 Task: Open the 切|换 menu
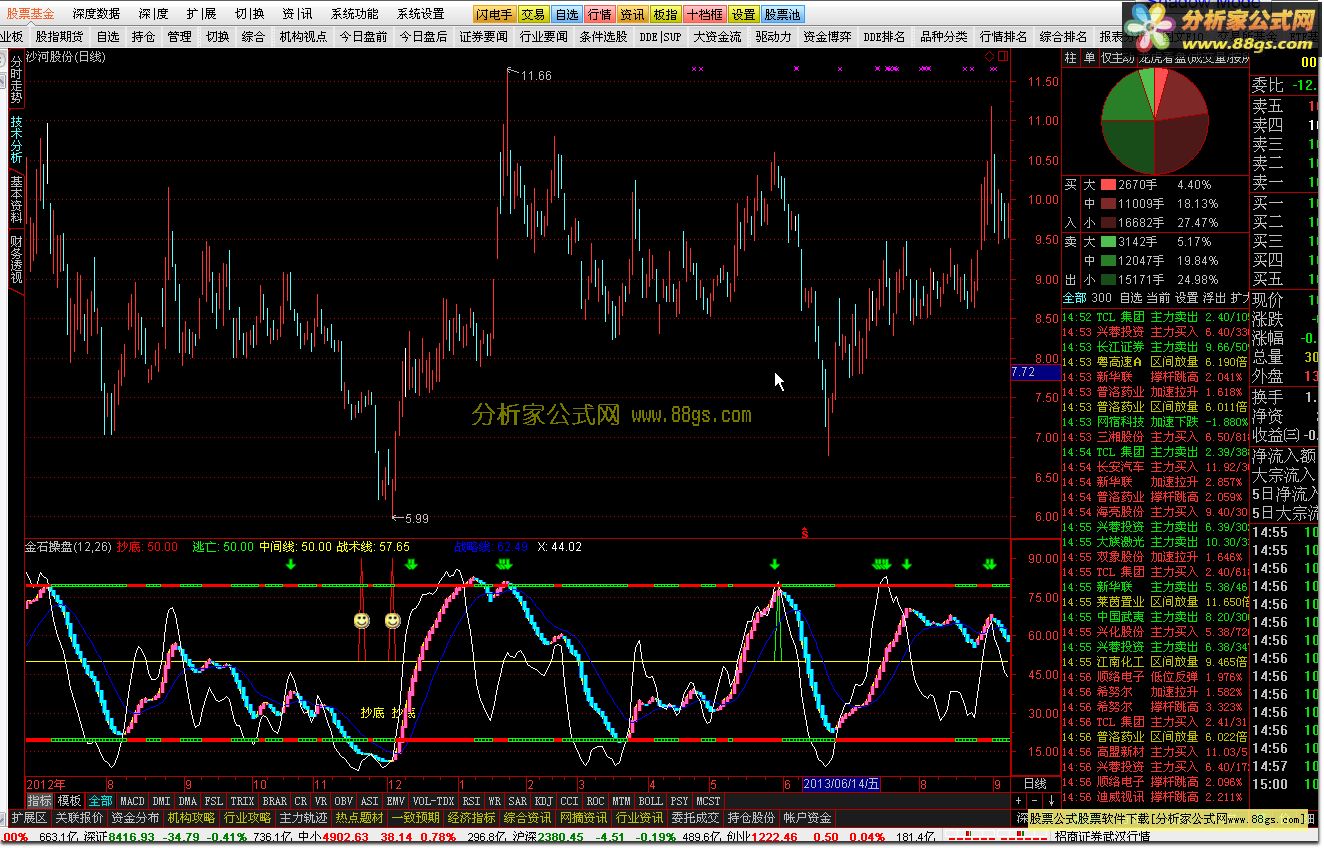pyautogui.click(x=250, y=14)
